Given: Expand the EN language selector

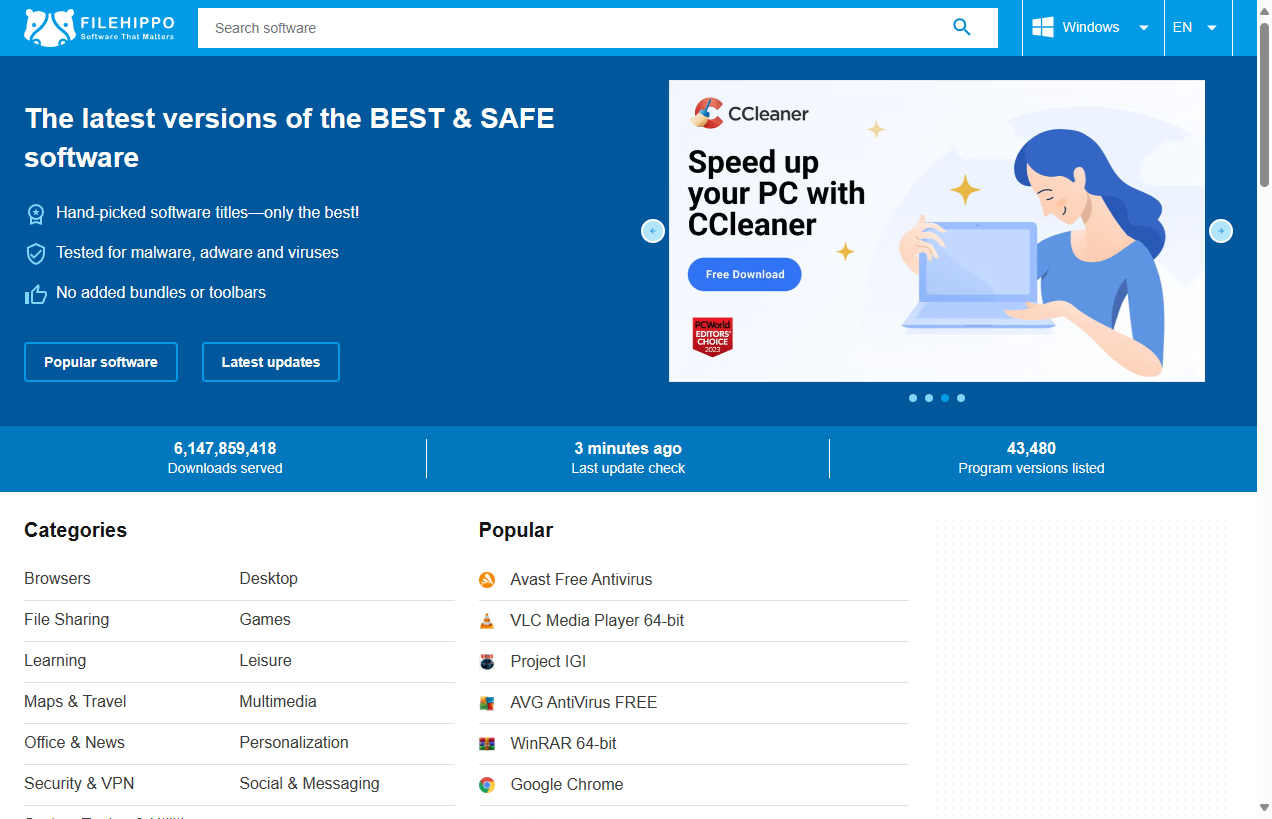Looking at the screenshot, I should [1195, 28].
